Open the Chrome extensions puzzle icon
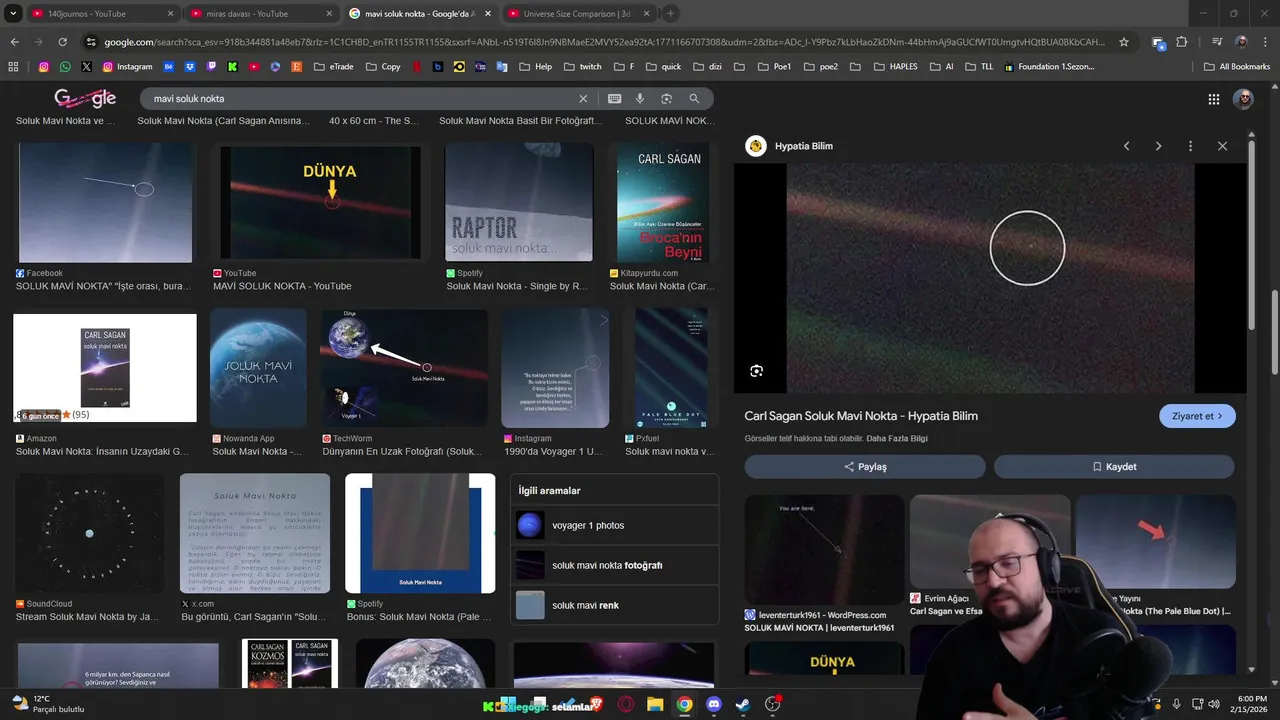 click(1182, 42)
